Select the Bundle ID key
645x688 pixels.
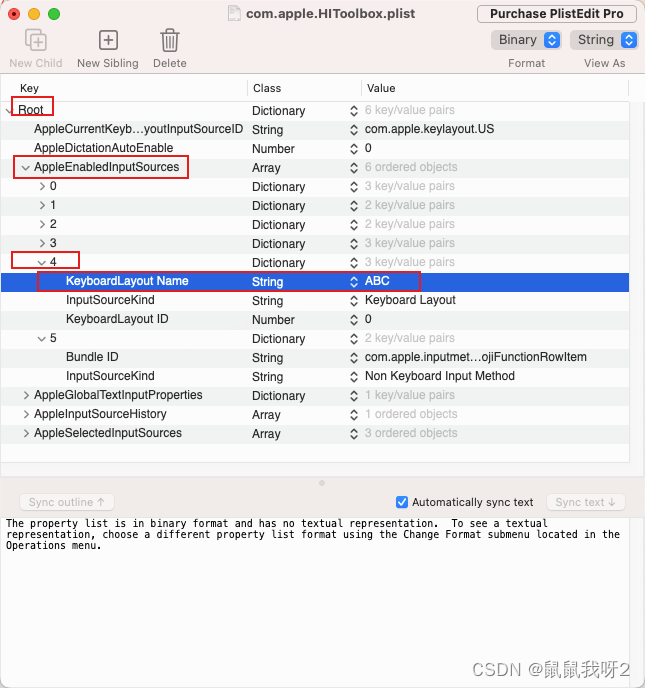point(92,357)
